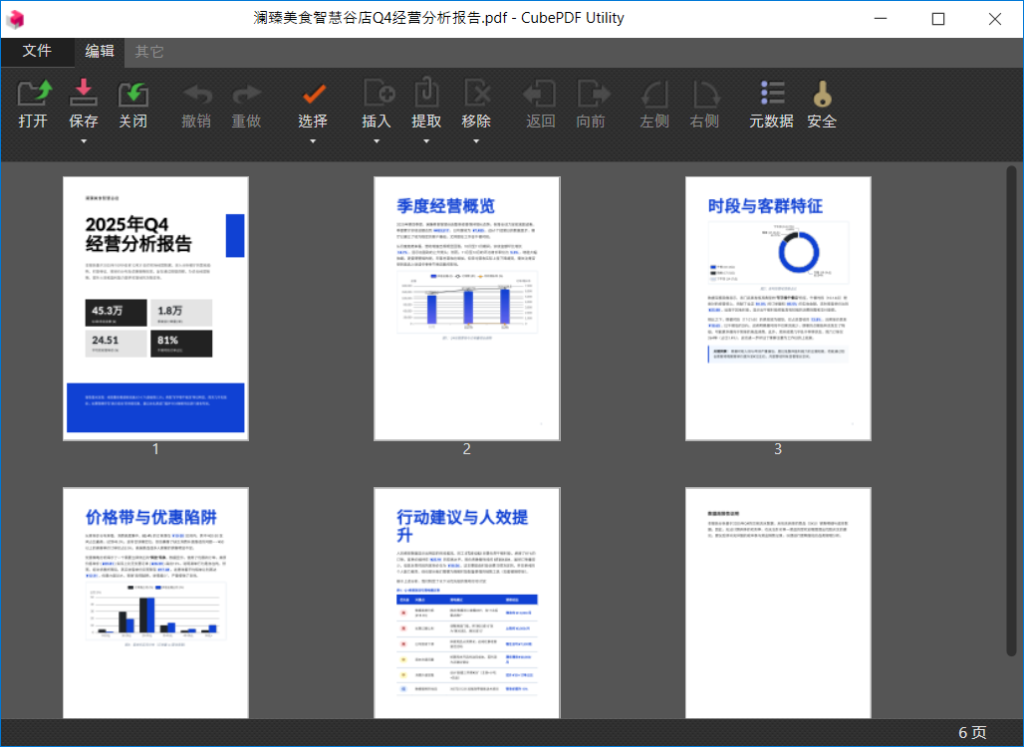Expand the Remove (移除) dropdown arrow
The image size is (1024, 747).
click(477, 141)
